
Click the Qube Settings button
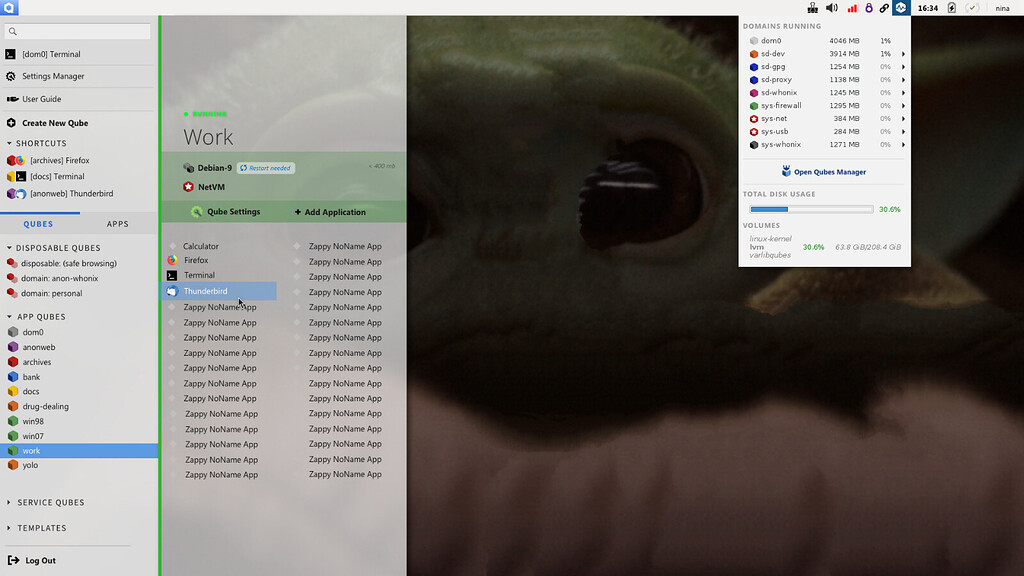(x=226, y=212)
